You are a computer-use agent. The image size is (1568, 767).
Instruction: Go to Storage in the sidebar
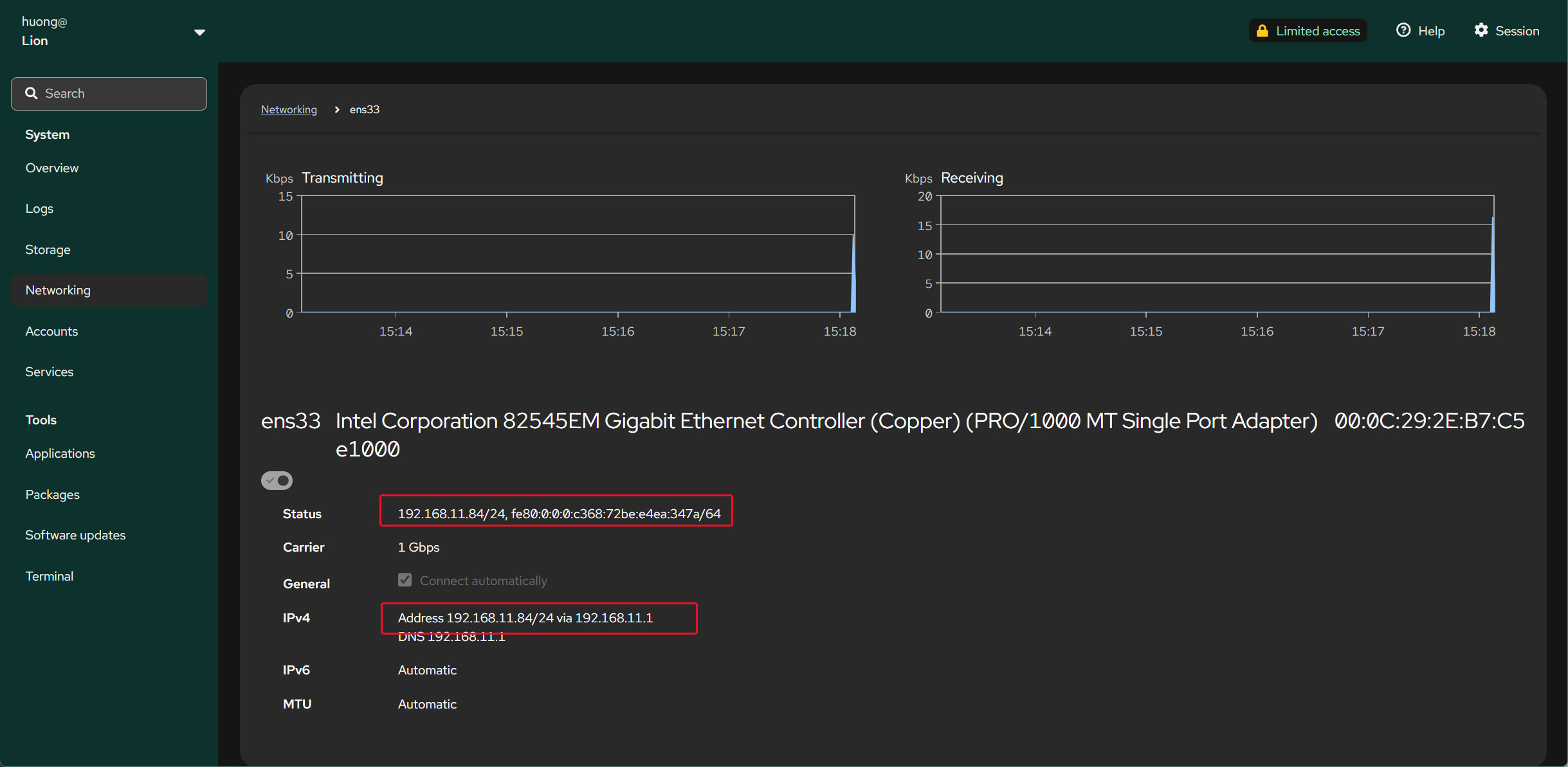tap(48, 249)
